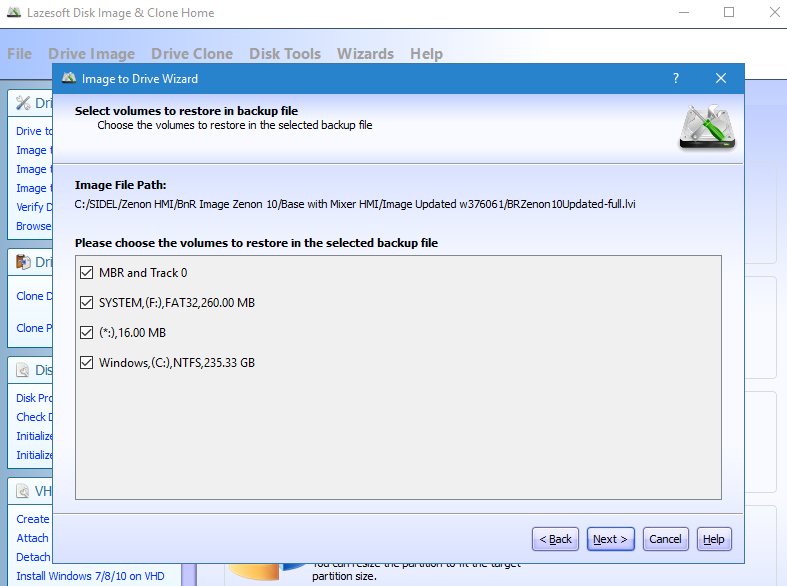The image size is (787, 586).
Task: Toggle the MBR and Track 0 checkbox
Action: click(86, 272)
